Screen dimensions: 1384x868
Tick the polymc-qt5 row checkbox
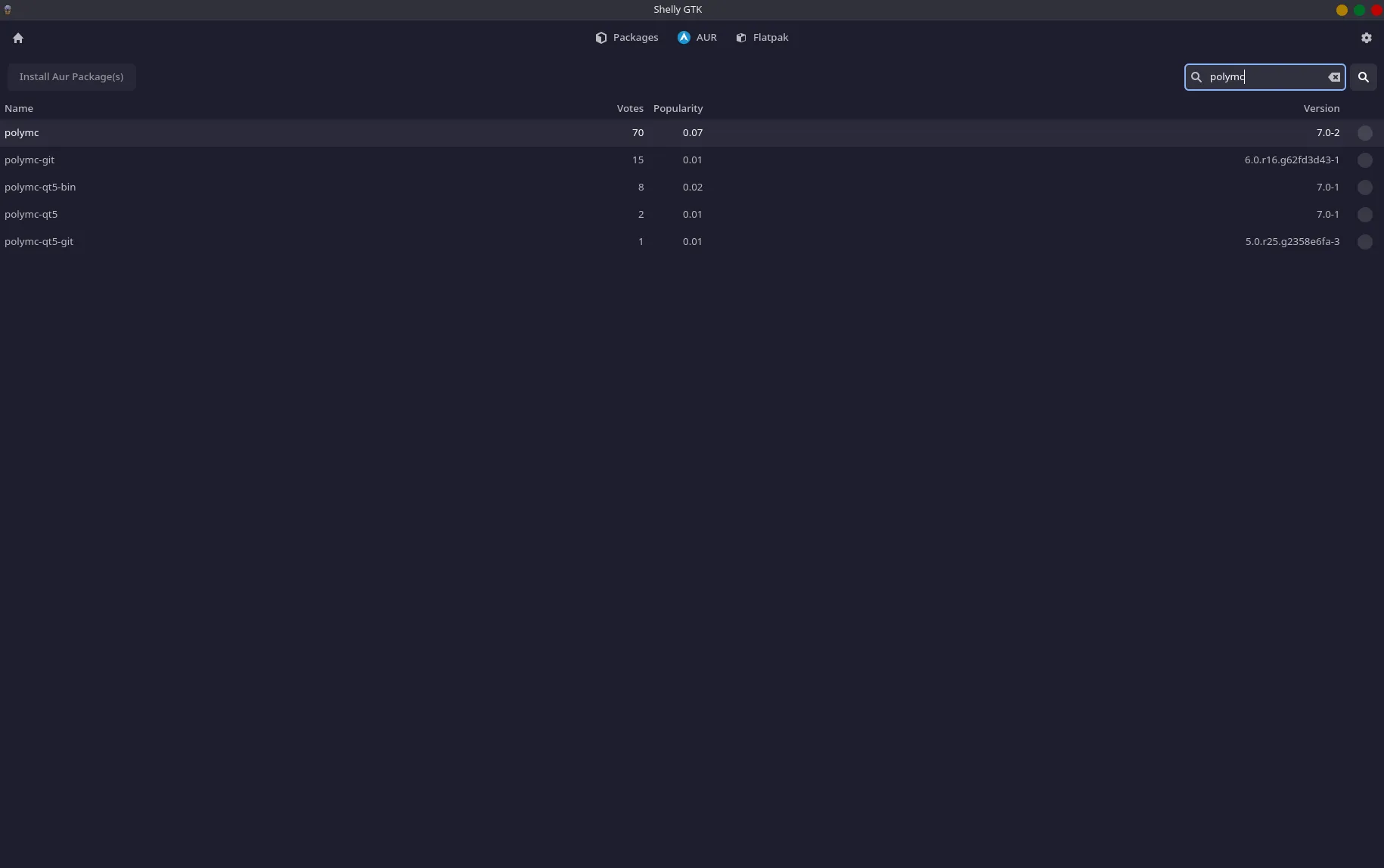click(1364, 215)
